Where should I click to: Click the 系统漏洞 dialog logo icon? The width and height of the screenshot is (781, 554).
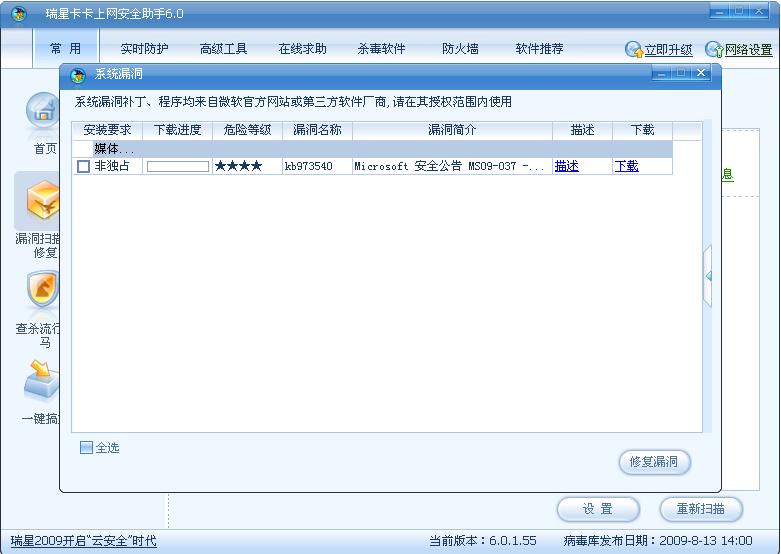(x=78, y=75)
